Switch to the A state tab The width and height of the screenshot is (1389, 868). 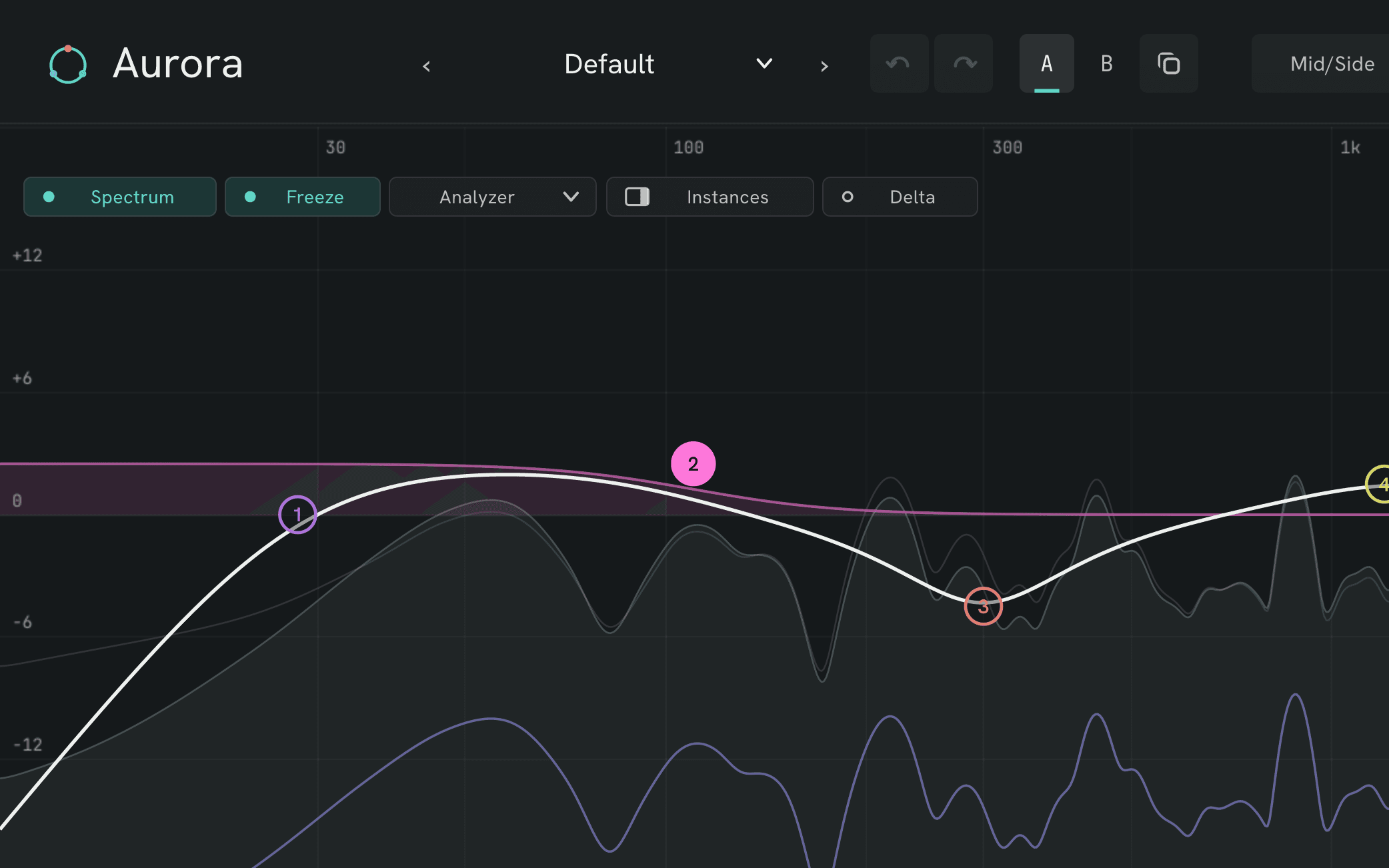(x=1047, y=63)
